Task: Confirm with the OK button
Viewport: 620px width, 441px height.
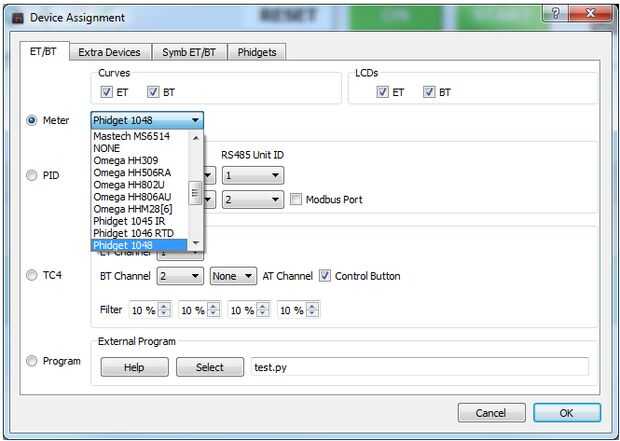Action: coord(567,413)
